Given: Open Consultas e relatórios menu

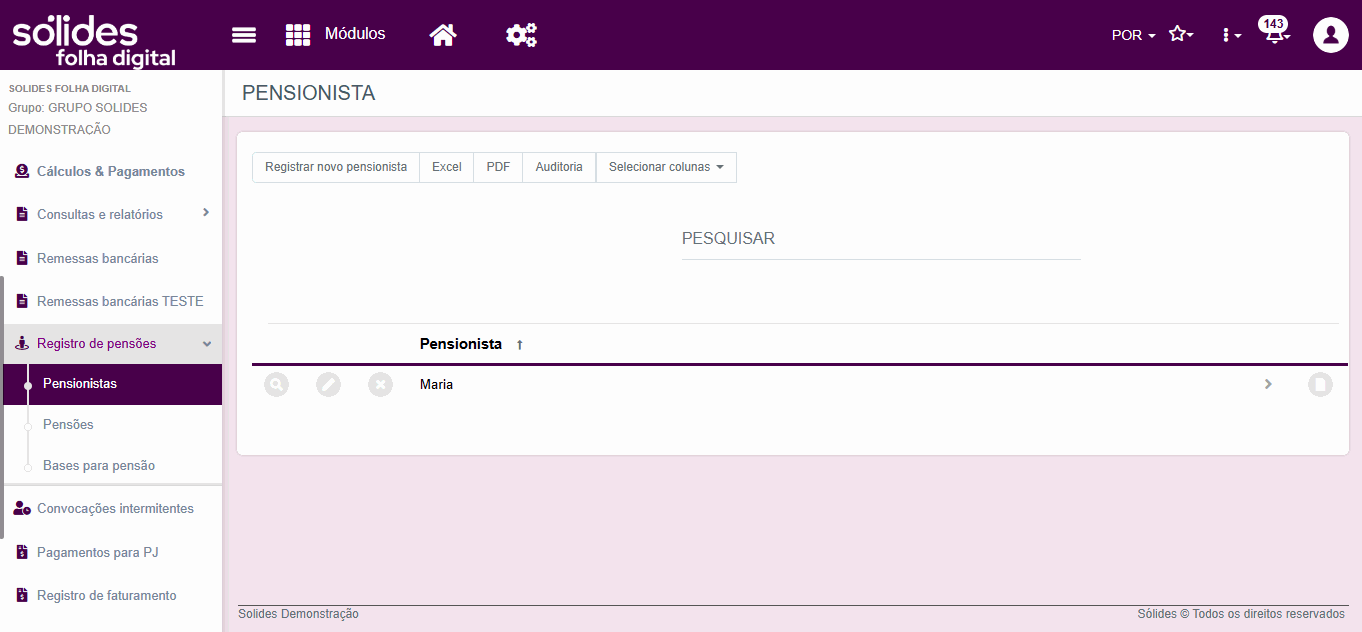Looking at the screenshot, I should 100,215.
